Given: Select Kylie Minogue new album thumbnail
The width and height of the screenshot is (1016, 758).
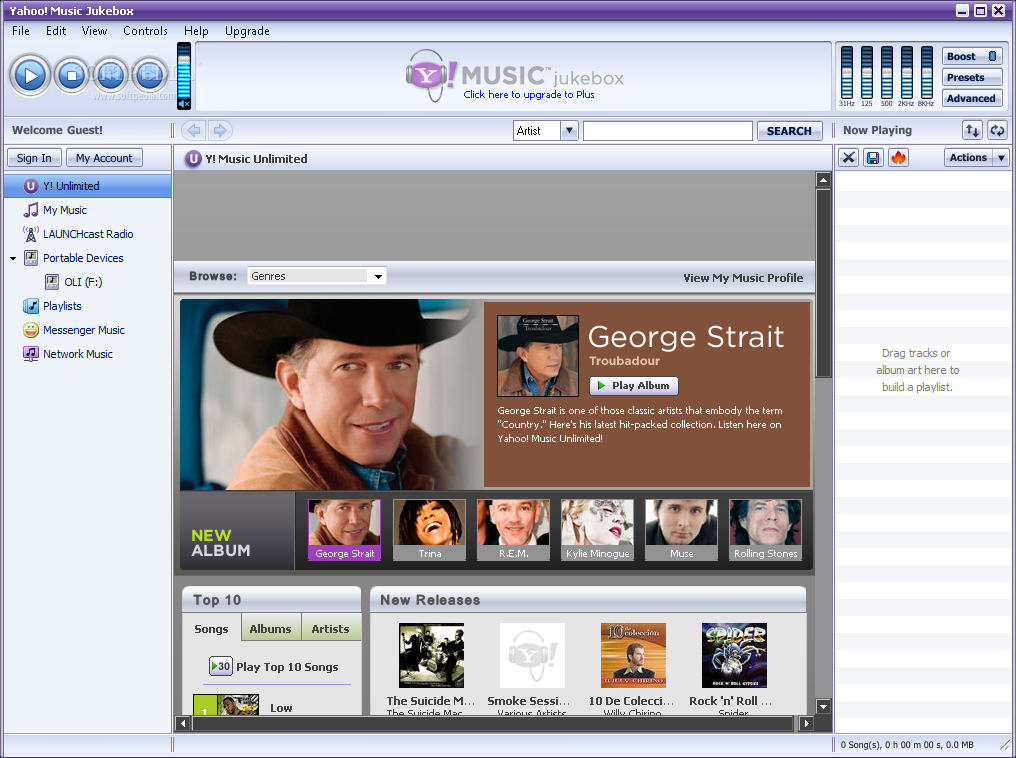Looking at the screenshot, I should (x=597, y=529).
